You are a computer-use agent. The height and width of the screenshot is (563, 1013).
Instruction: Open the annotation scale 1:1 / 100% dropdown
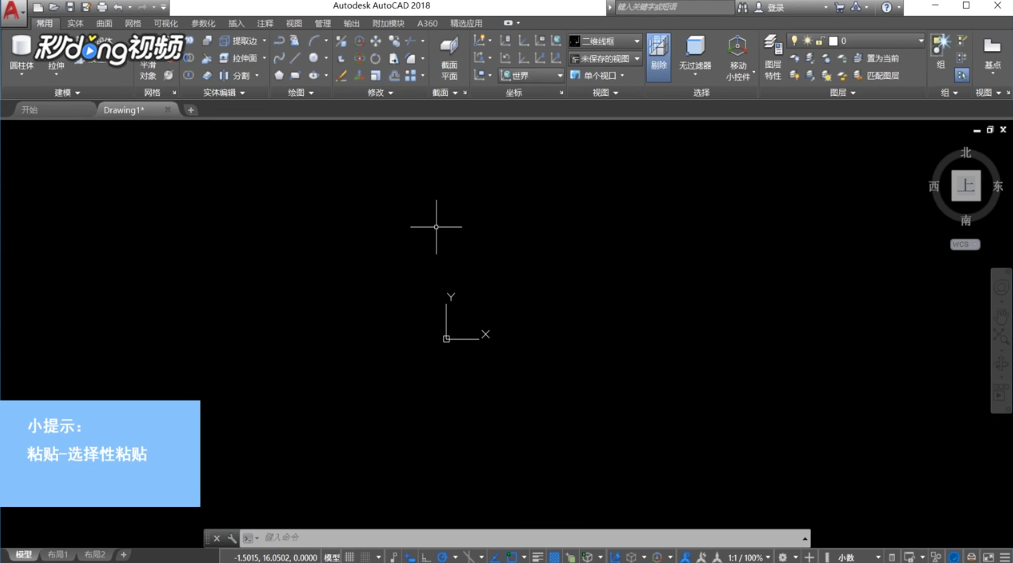749,557
